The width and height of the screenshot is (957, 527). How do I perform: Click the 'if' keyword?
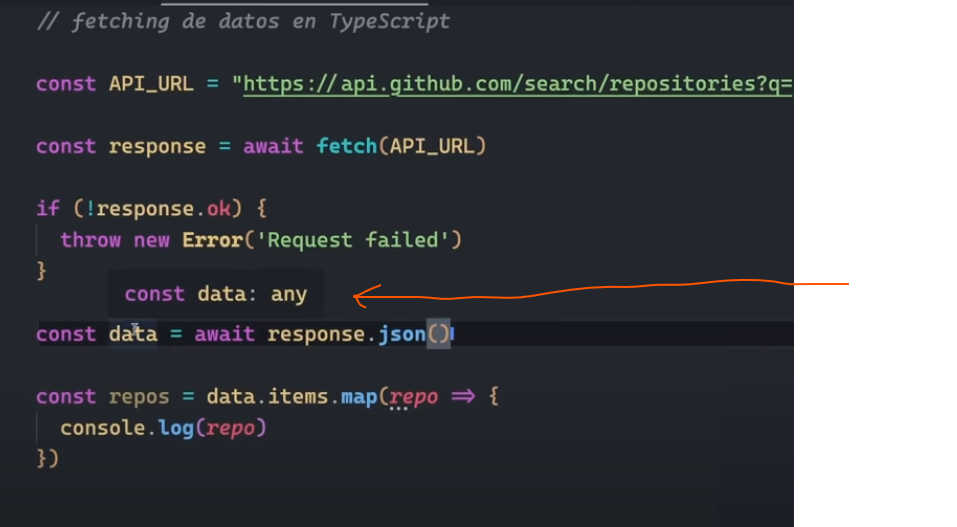[48, 209]
